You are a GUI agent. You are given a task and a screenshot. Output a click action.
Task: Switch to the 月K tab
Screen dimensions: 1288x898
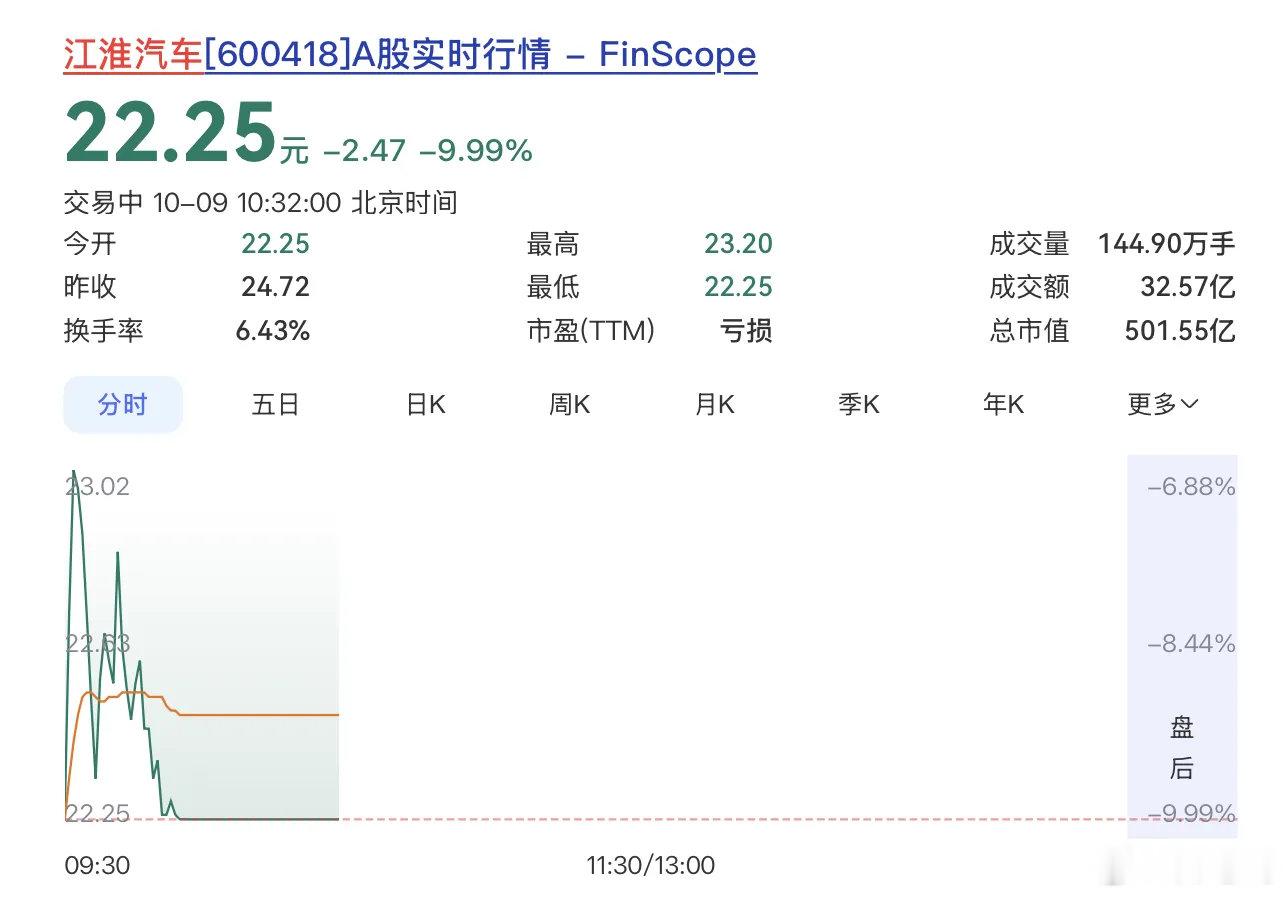coord(714,405)
